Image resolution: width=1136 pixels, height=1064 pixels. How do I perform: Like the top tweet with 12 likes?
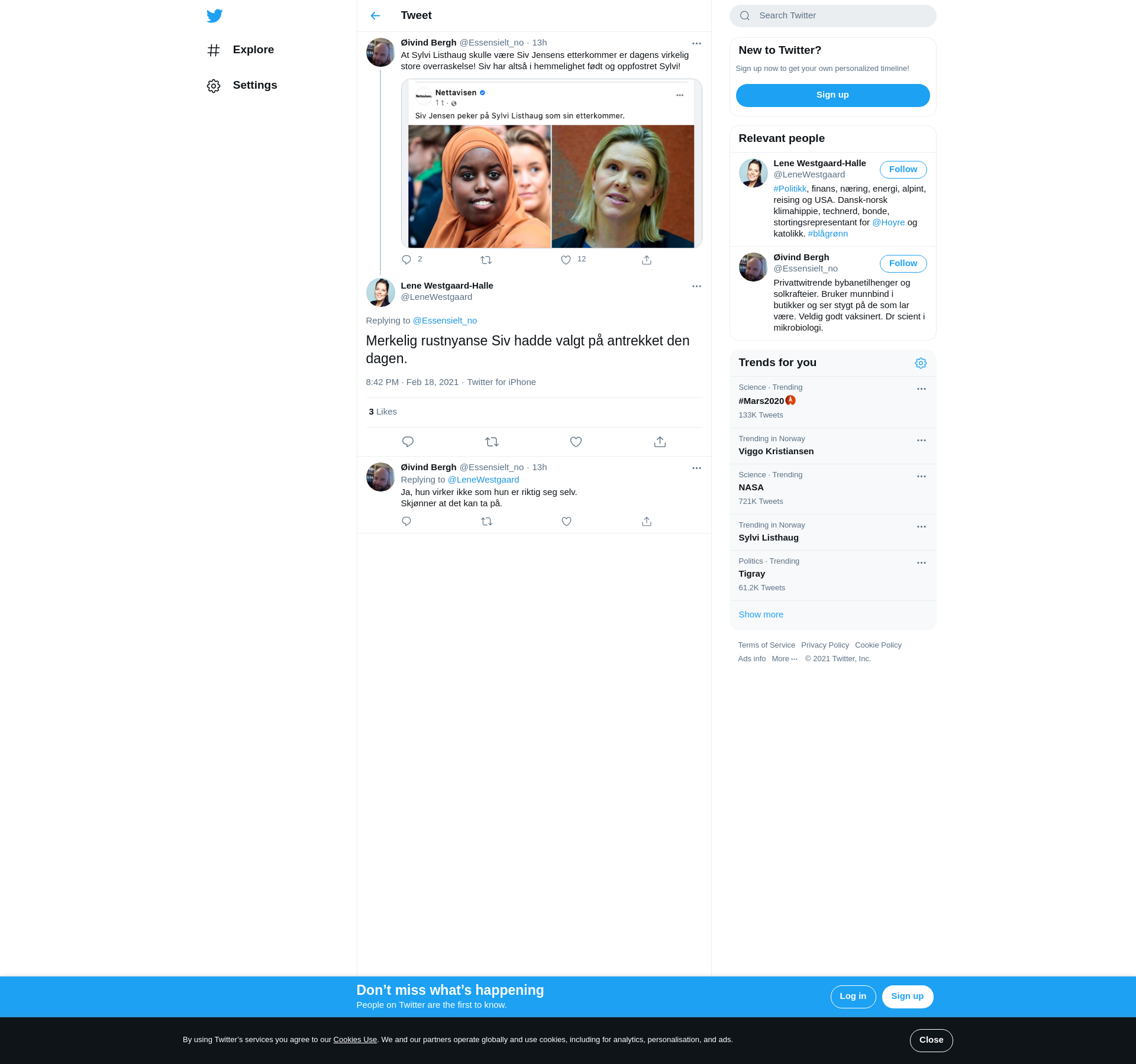566,260
